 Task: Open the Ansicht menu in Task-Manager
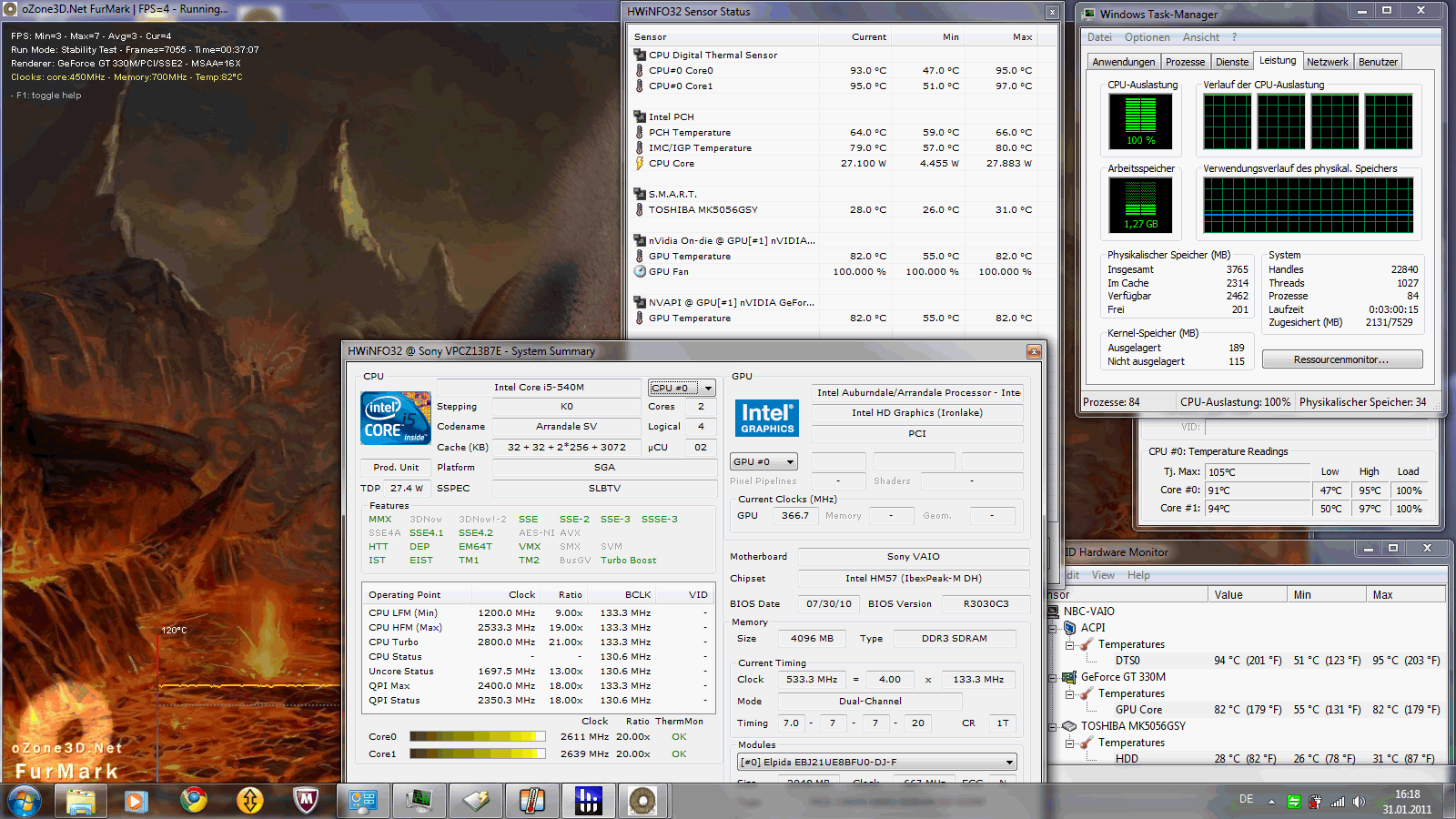coord(1201,37)
